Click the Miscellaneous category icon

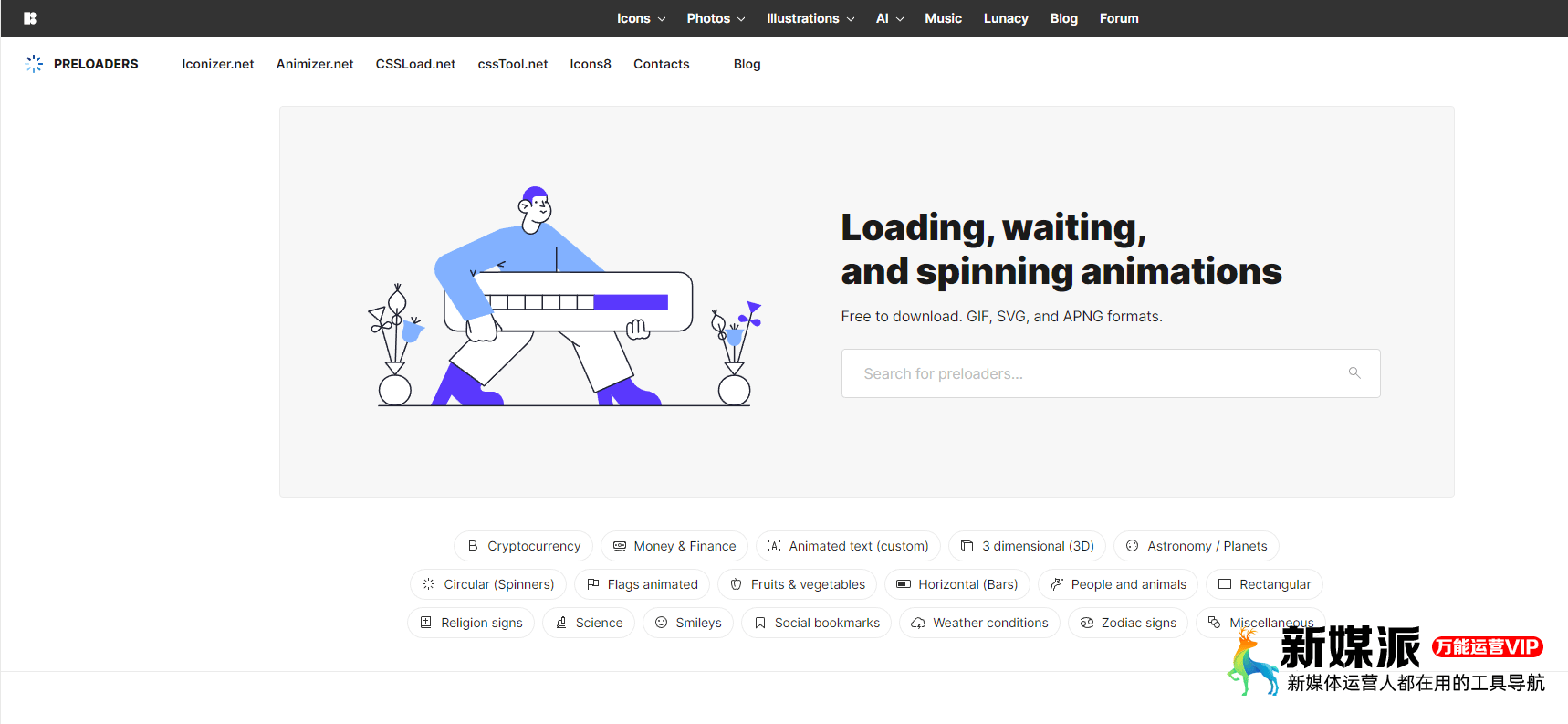tap(1215, 623)
